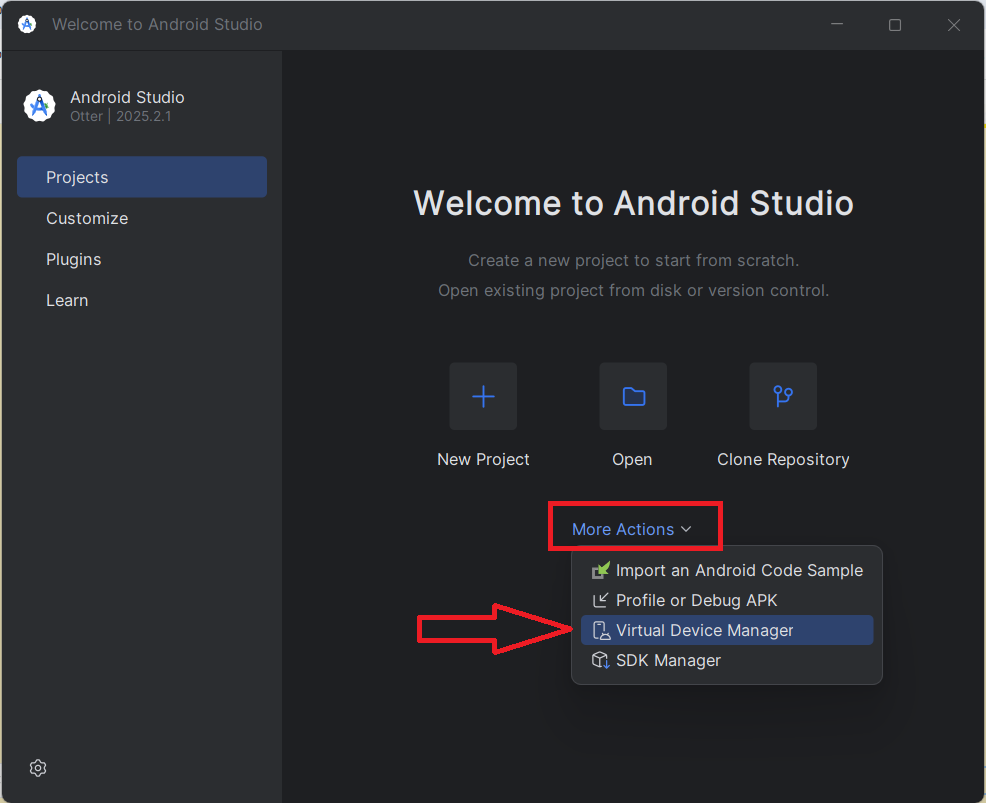Click the title bar Android Studio icon
Image resolution: width=986 pixels, height=803 pixels.
pos(27,24)
